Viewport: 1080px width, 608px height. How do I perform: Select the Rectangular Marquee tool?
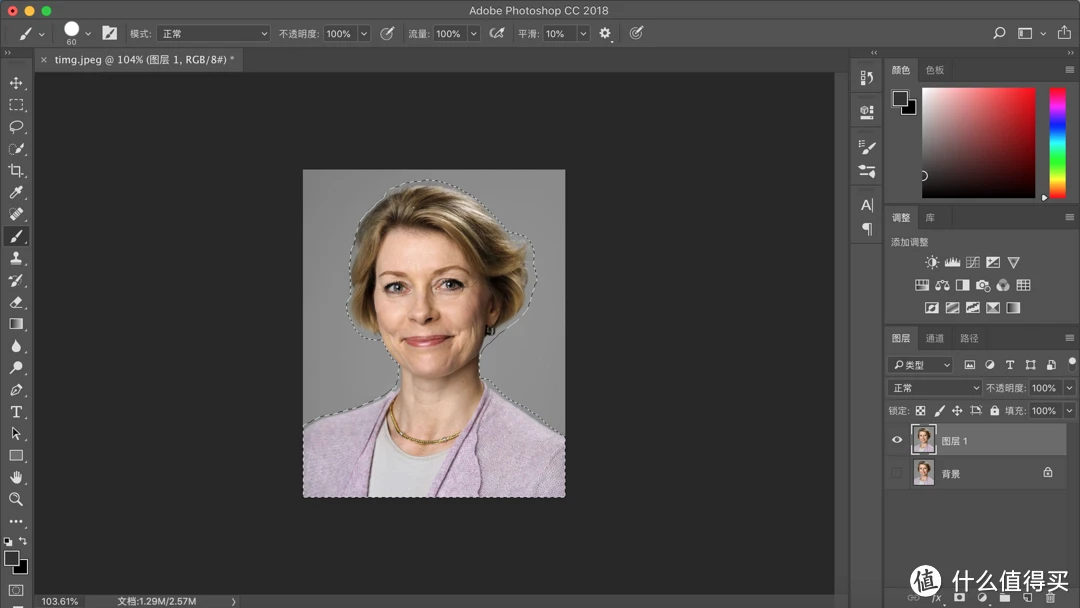point(16,105)
